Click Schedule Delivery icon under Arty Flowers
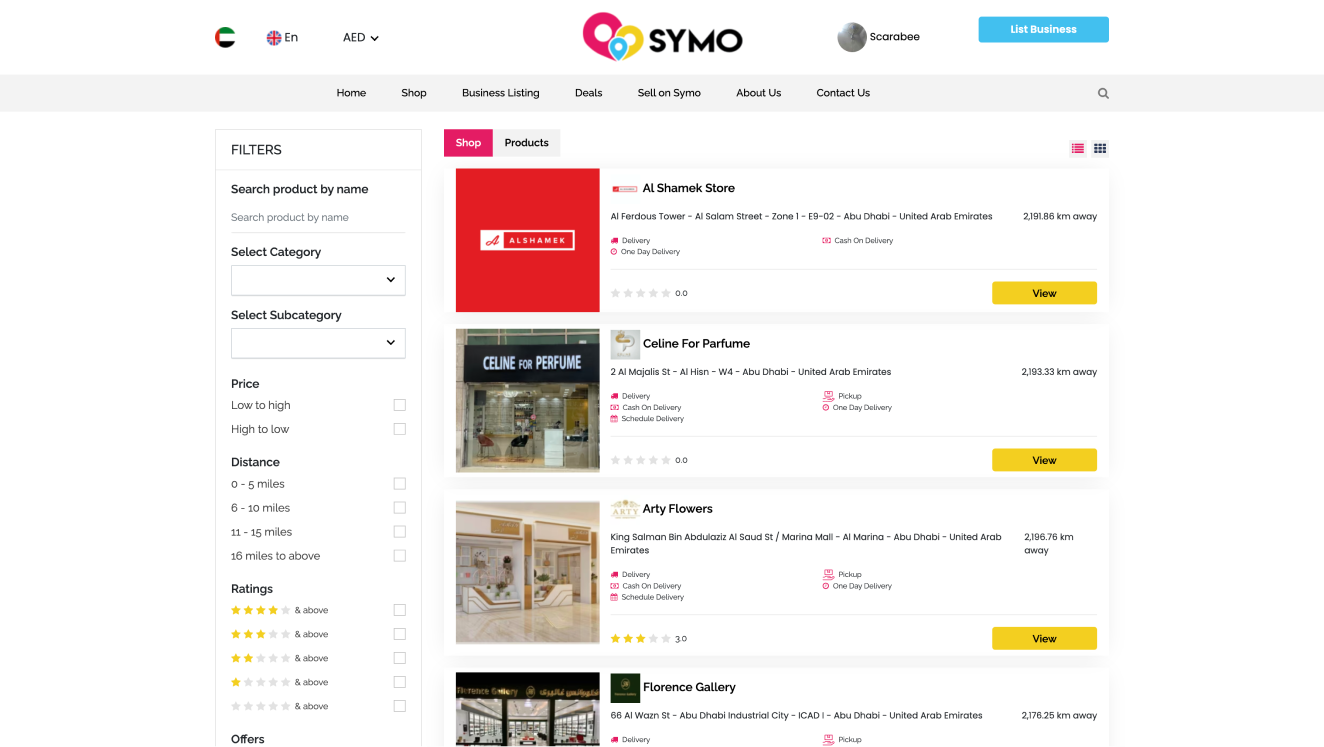Image resolution: width=1324 pixels, height=747 pixels. (615, 597)
